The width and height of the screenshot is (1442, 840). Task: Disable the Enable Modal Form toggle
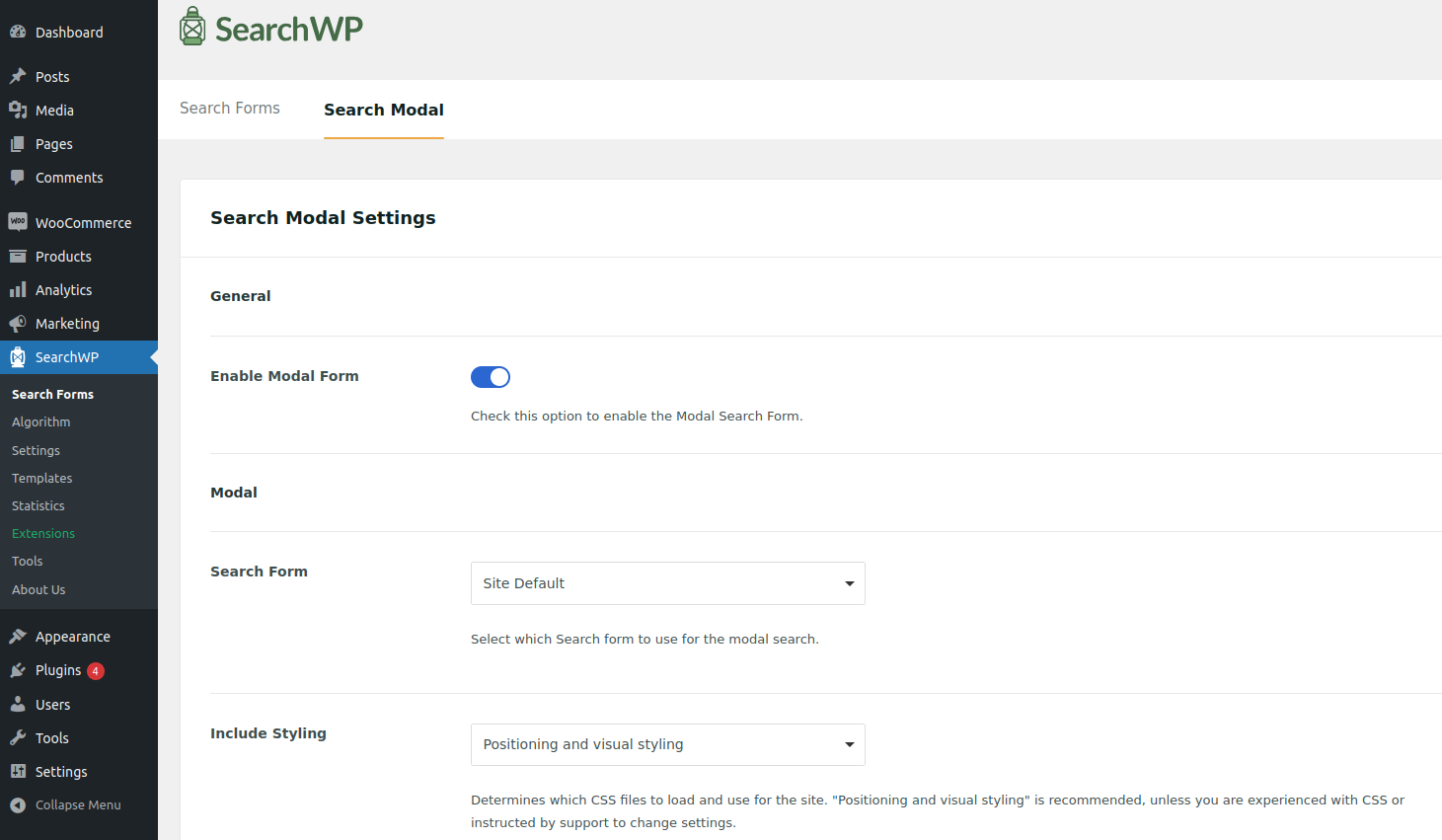(x=491, y=377)
